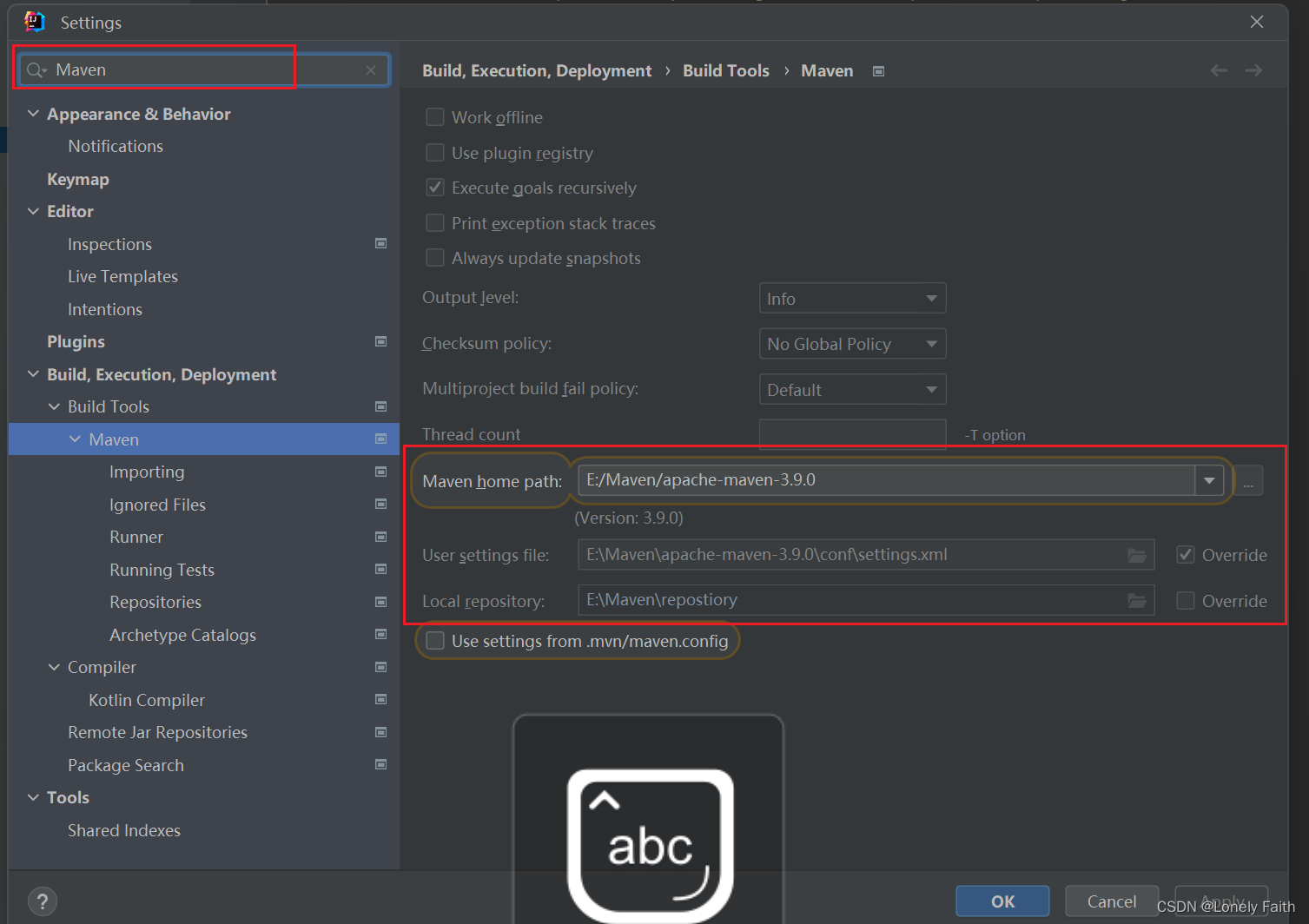Viewport: 1309px width, 924px height.
Task: Open the Output level dropdown
Action: [851, 298]
